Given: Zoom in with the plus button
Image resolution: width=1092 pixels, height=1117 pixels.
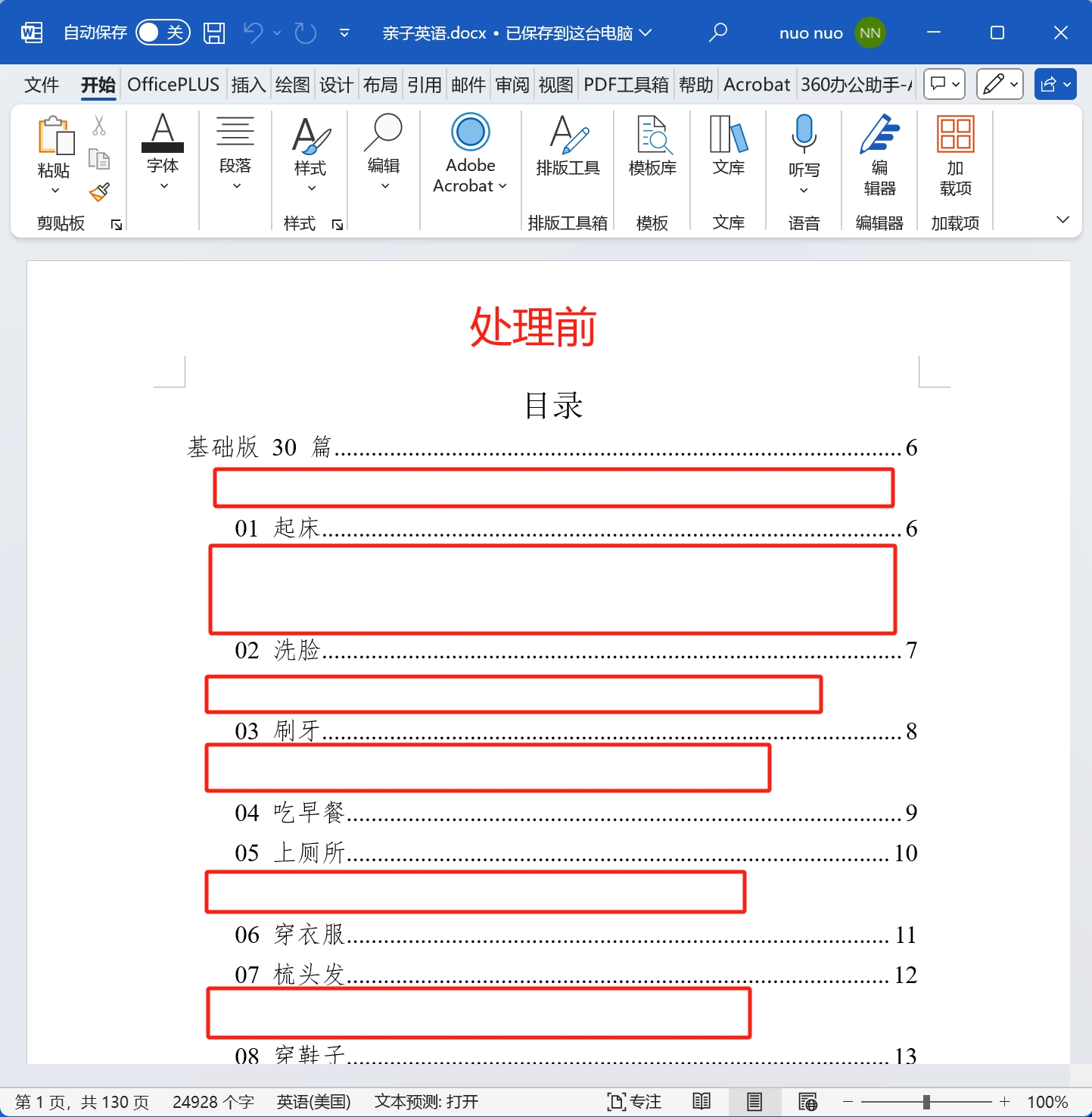Looking at the screenshot, I should click(x=1004, y=1102).
